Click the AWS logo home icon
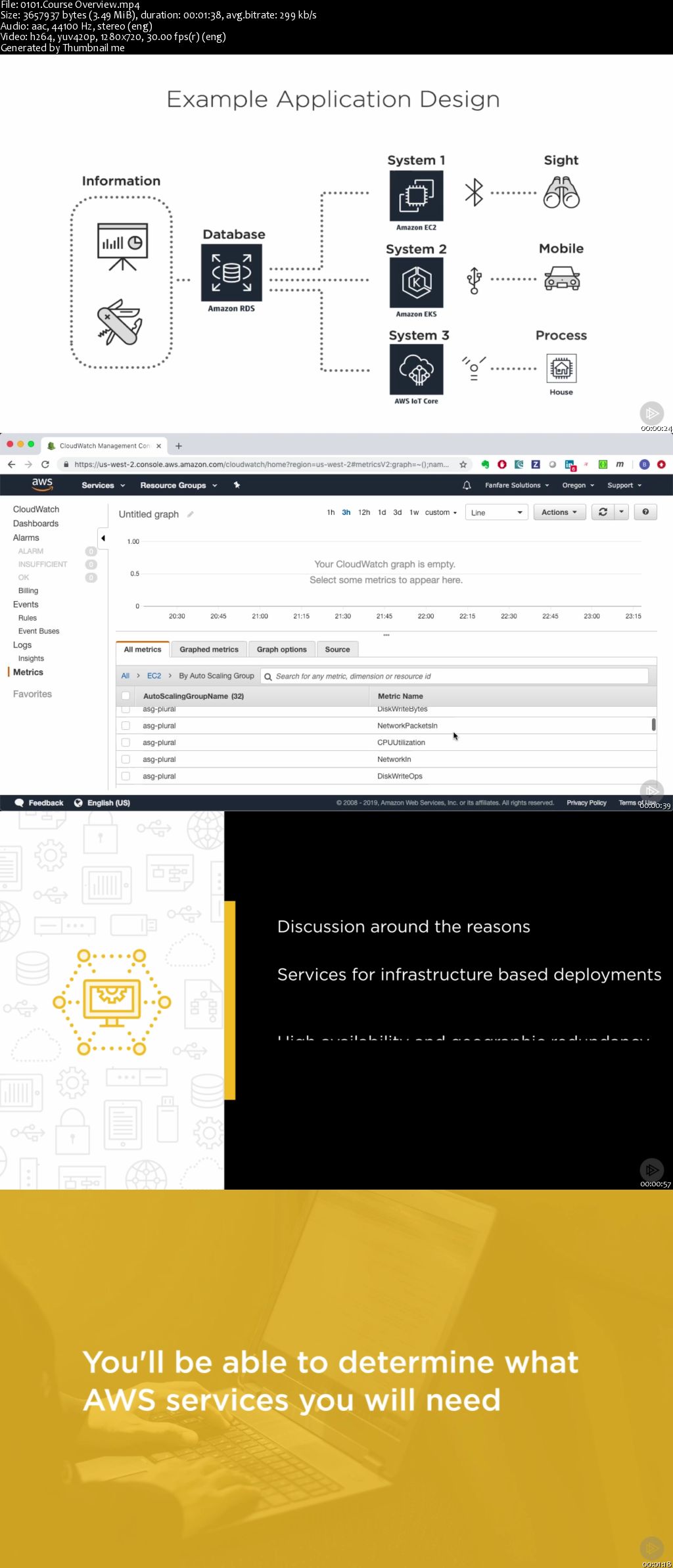The width and height of the screenshot is (673, 1568). [x=42, y=484]
